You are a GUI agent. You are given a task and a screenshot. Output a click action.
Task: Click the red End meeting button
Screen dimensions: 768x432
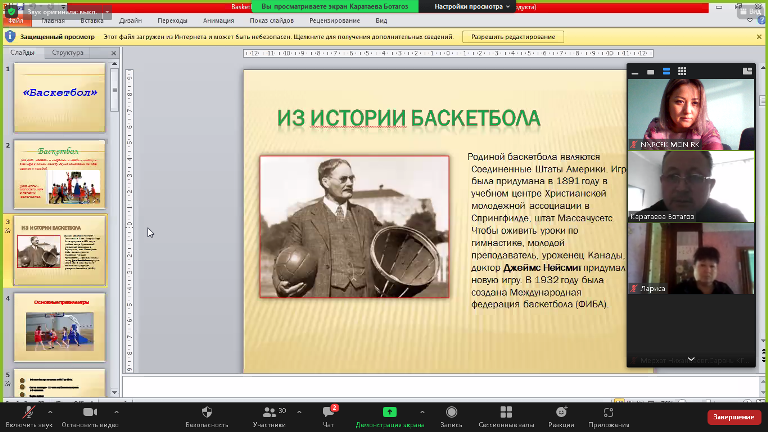point(733,417)
